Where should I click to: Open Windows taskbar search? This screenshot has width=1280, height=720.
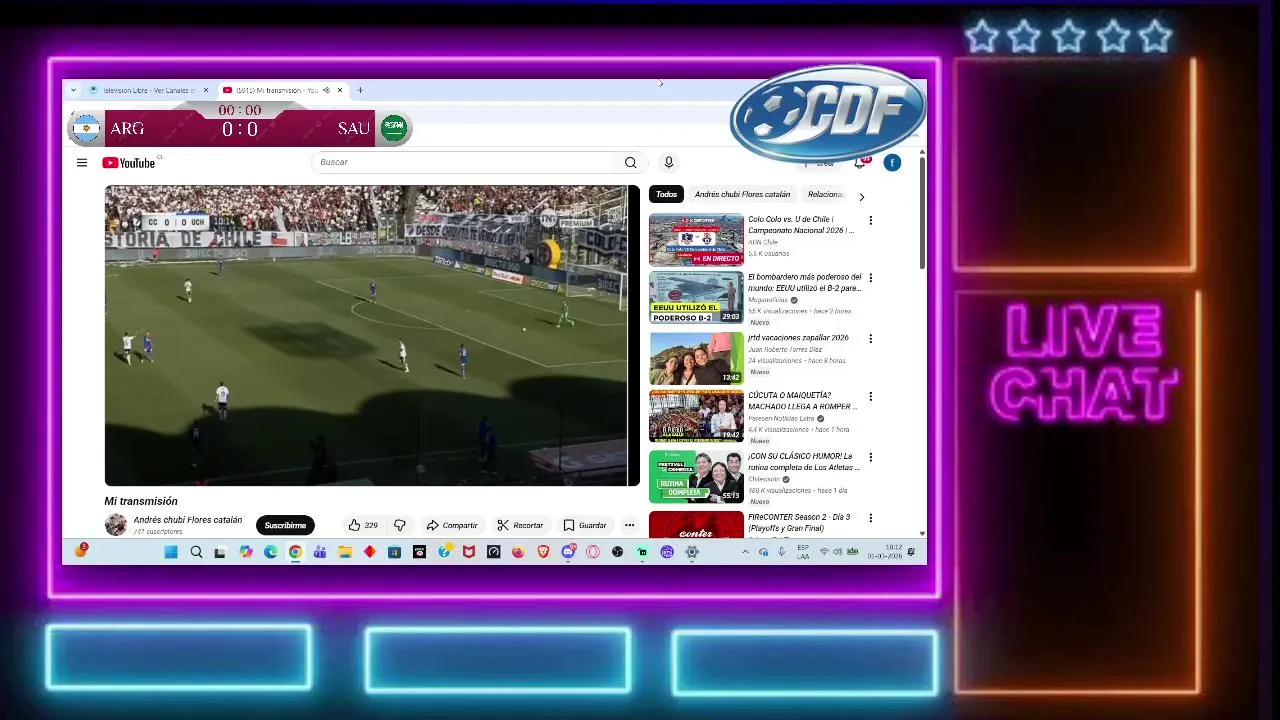(x=196, y=552)
